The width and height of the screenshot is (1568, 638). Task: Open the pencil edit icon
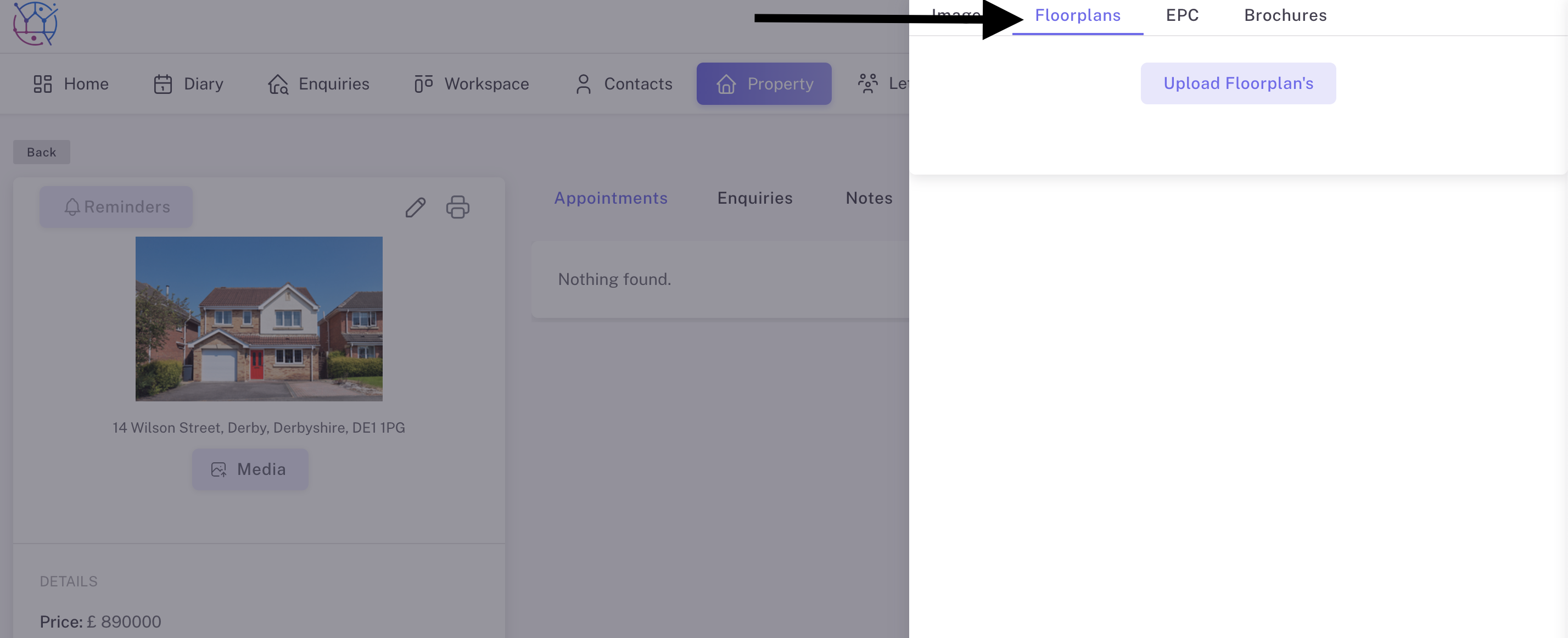coord(415,208)
